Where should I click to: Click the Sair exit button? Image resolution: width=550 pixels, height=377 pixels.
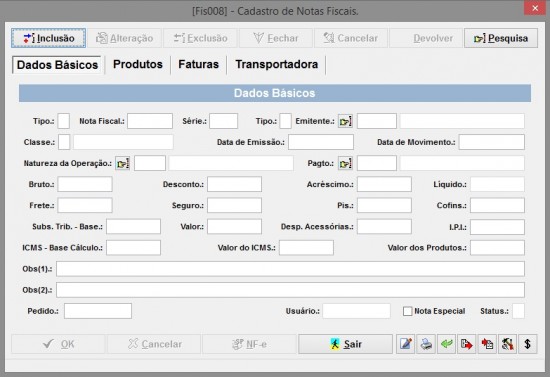pyautogui.click(x=346, y=344)
